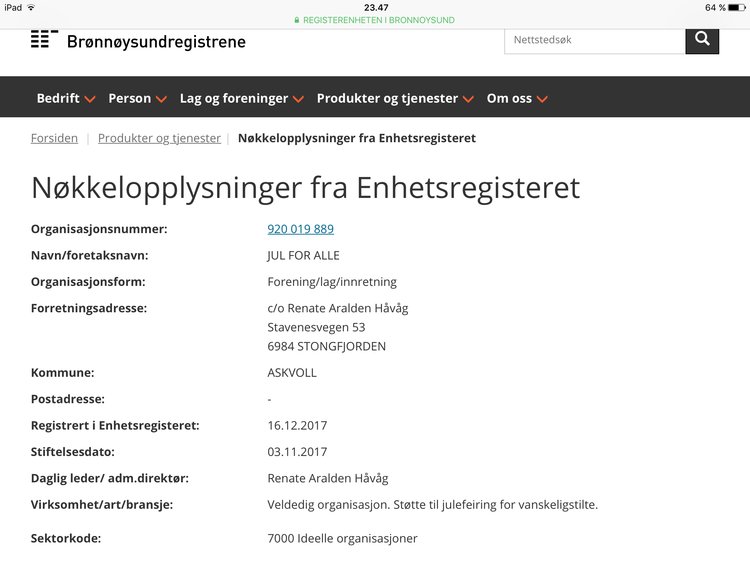
Task: Click the registration date 16.12.2017
Action: 297,425
